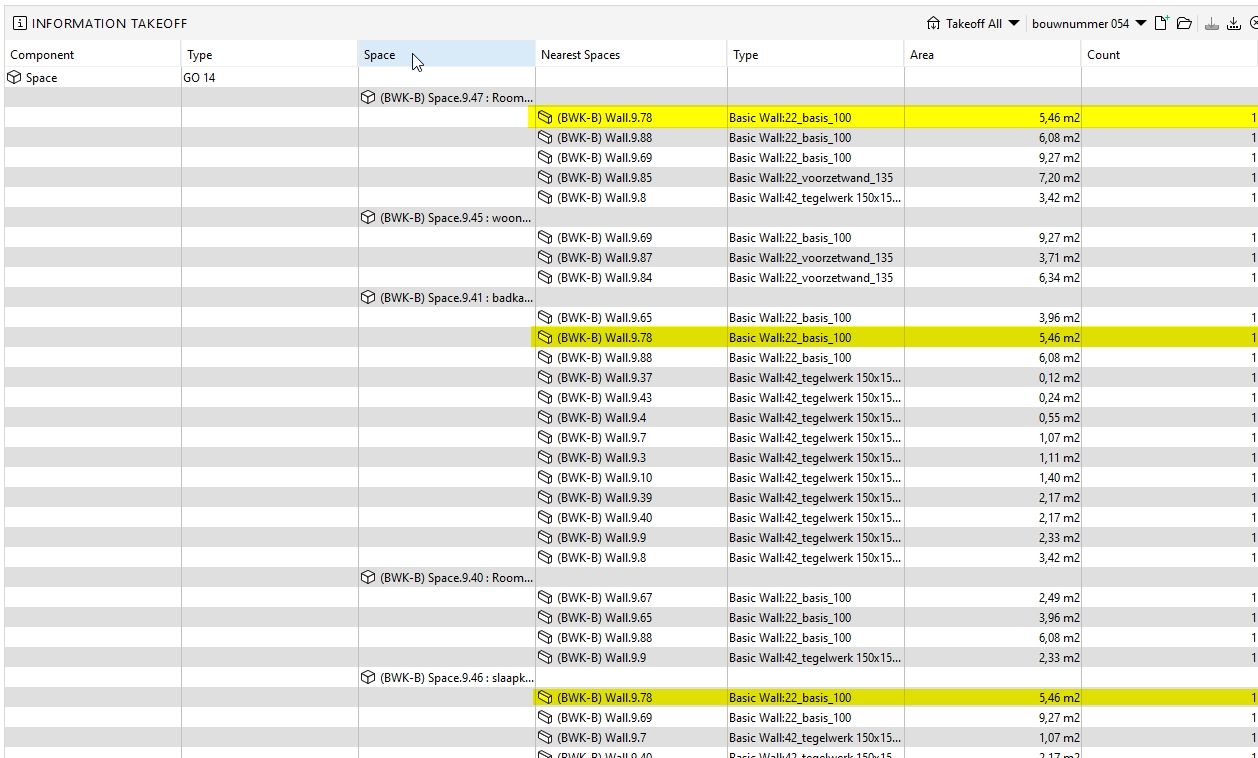Select the (BWK-B) Wall.9.10 entry
This screenshot has height=758, width=1258.
click(x=604, y=477)
